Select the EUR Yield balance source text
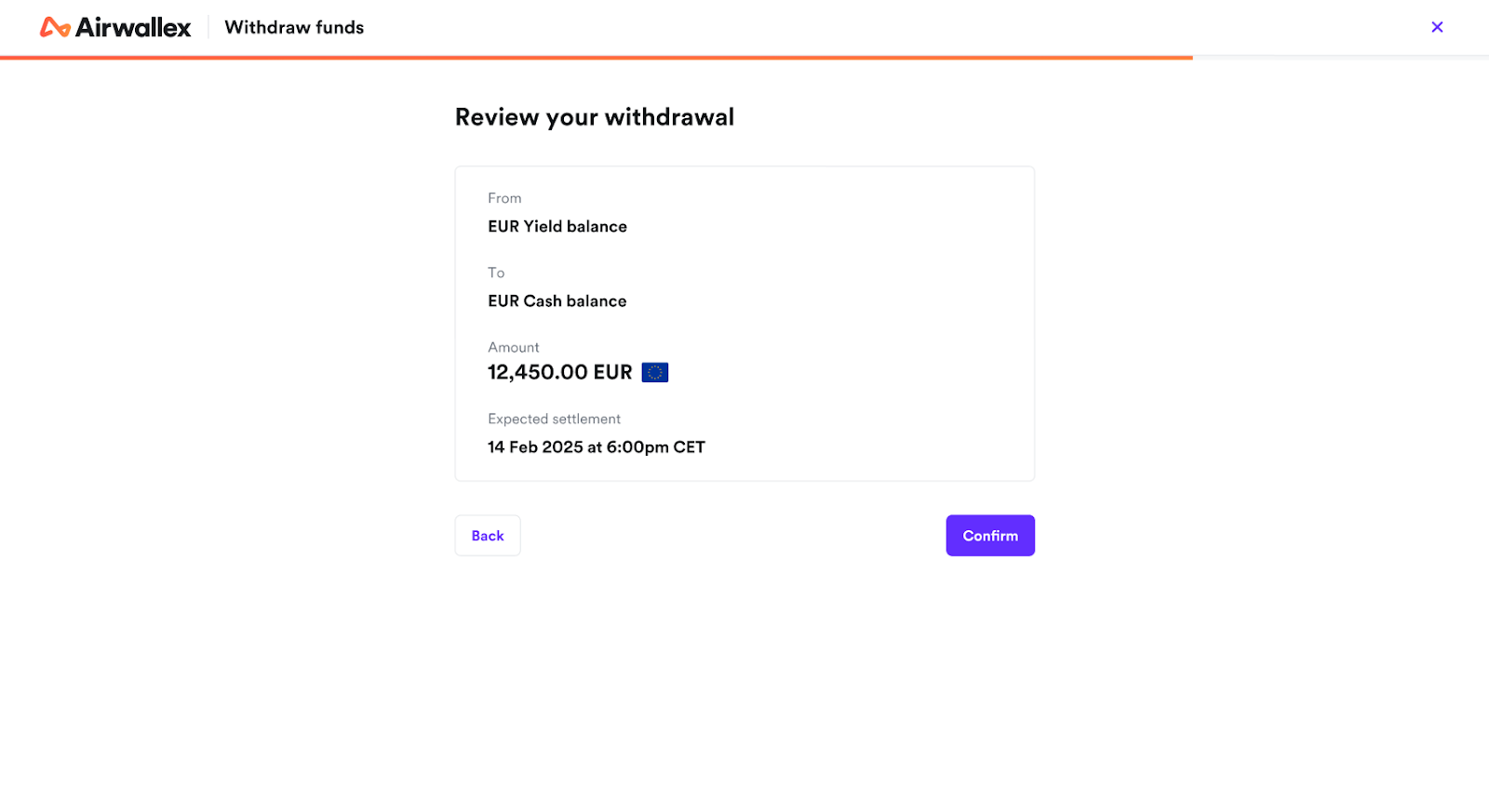 (x=557, y=227)
